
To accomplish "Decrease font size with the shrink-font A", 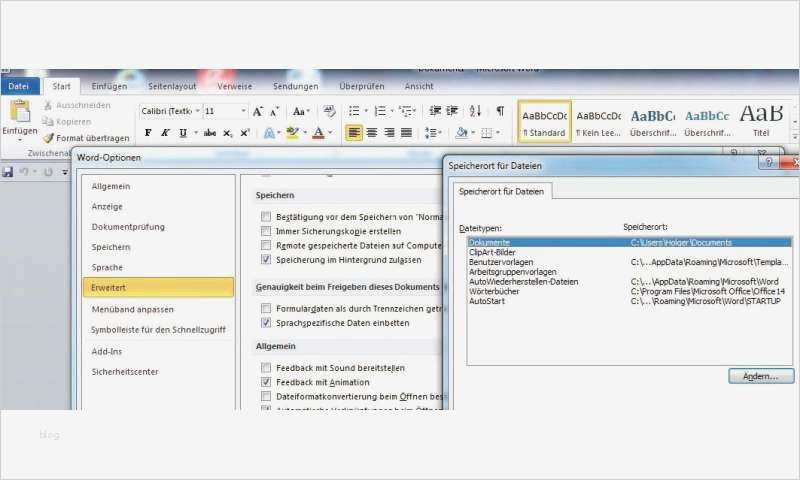I will coord(274,111).
